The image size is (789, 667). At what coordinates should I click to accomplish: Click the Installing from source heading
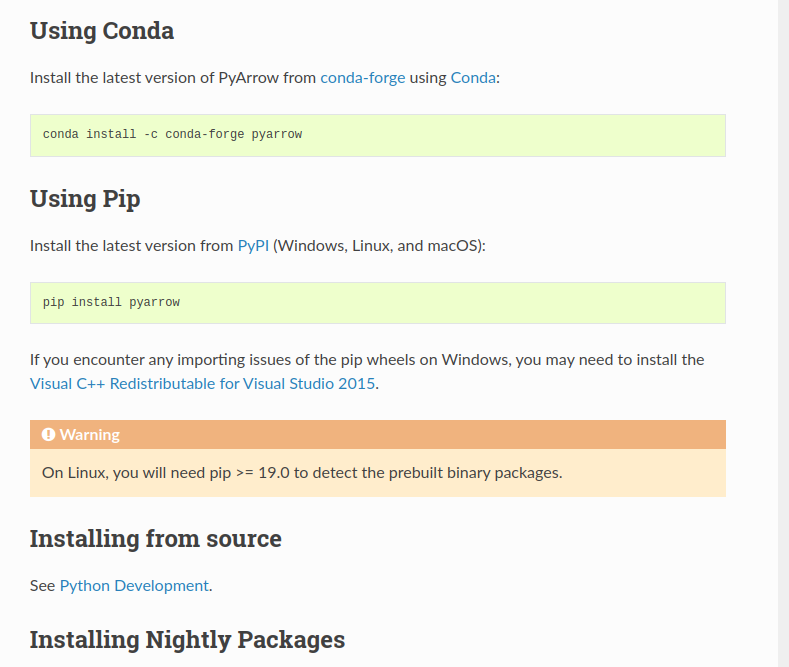[155, 539]
